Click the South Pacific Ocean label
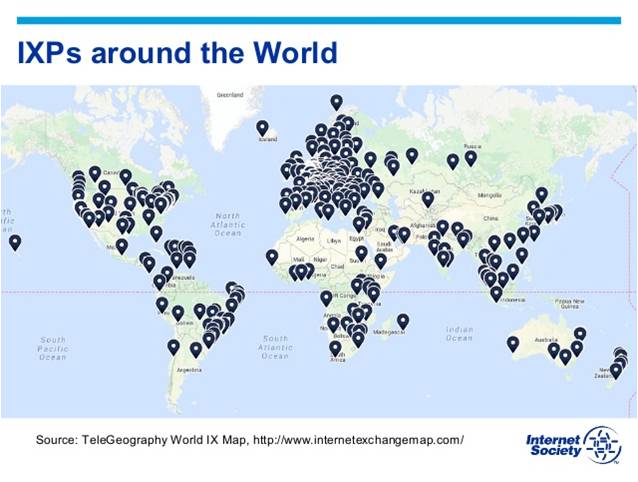 click(x=52, y=348)
